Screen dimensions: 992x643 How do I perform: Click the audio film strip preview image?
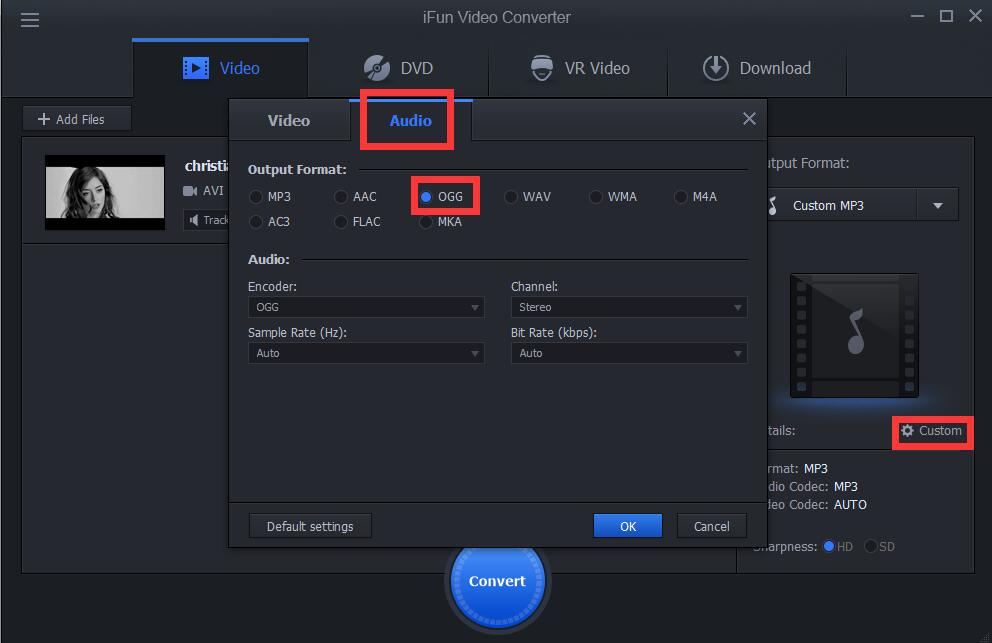click(854, 335)
